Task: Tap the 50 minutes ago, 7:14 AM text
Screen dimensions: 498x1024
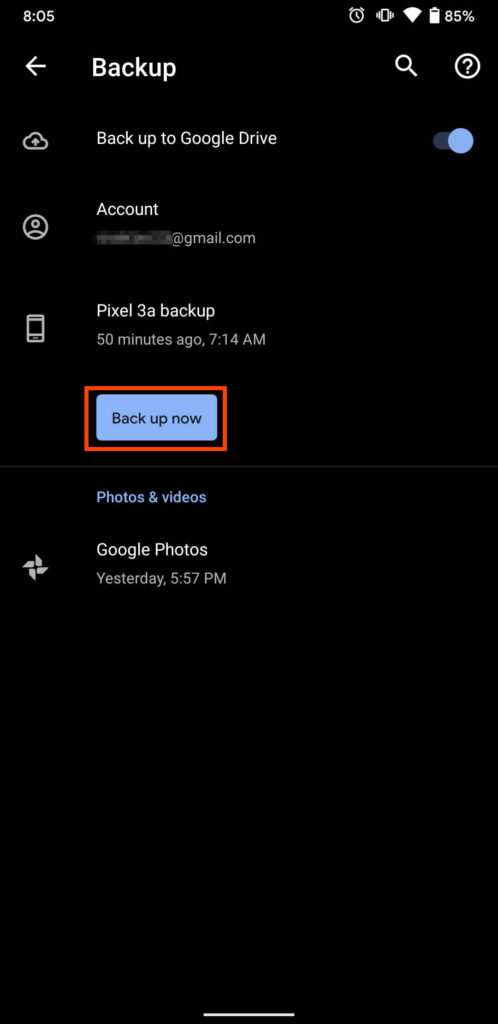Action: (x=181, y=340)
